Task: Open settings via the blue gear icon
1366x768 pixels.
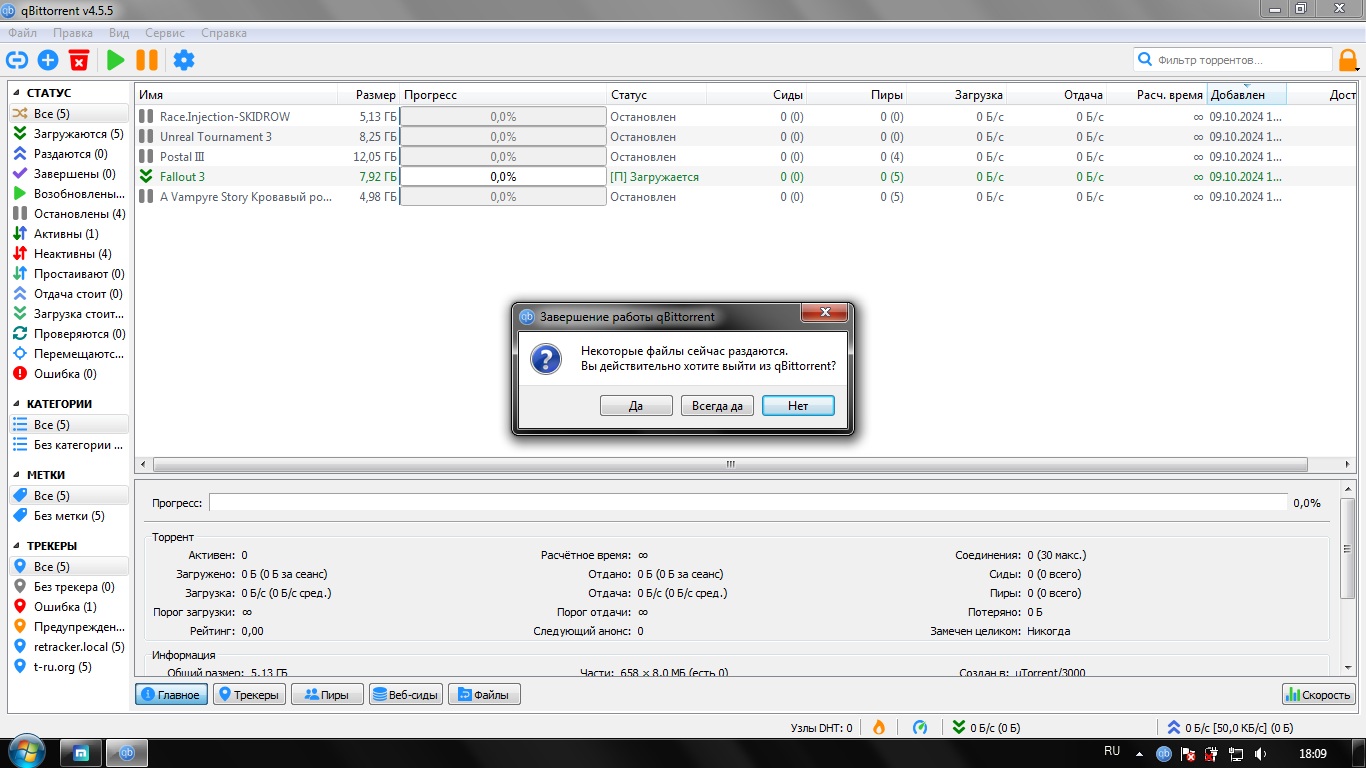Action: (184, 60)
